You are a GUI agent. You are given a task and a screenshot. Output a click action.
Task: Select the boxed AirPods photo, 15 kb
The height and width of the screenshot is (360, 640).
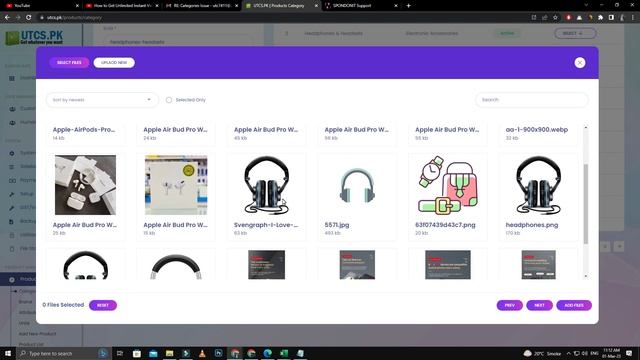176,185
